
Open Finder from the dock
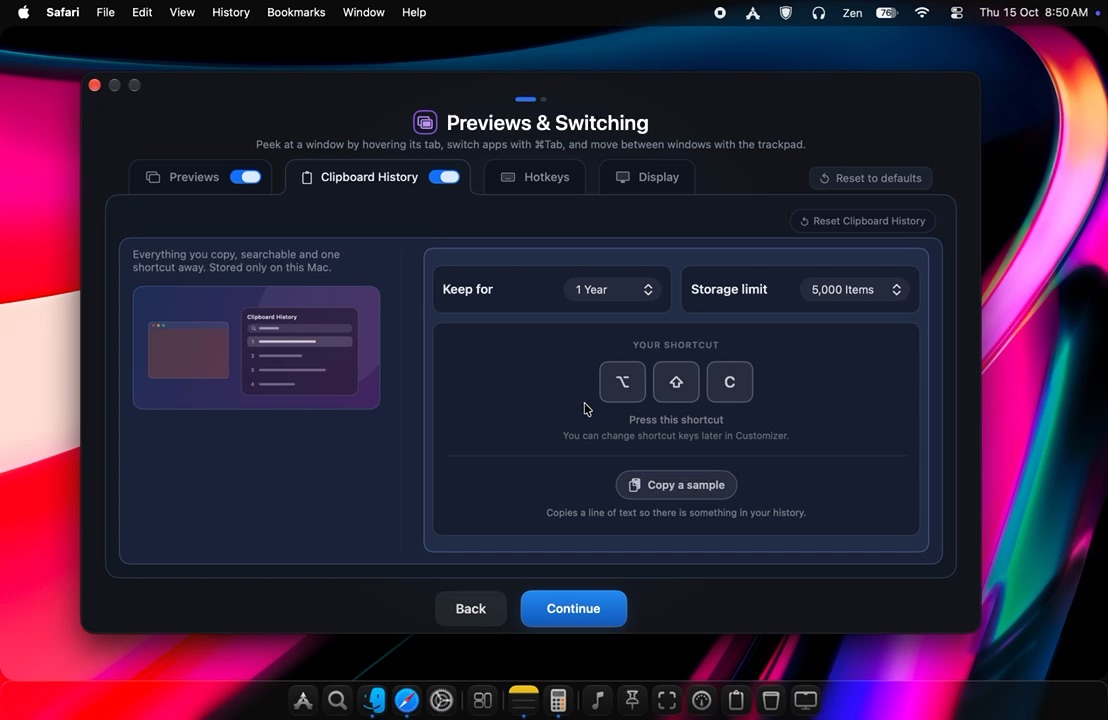click(x=372, y=700)
